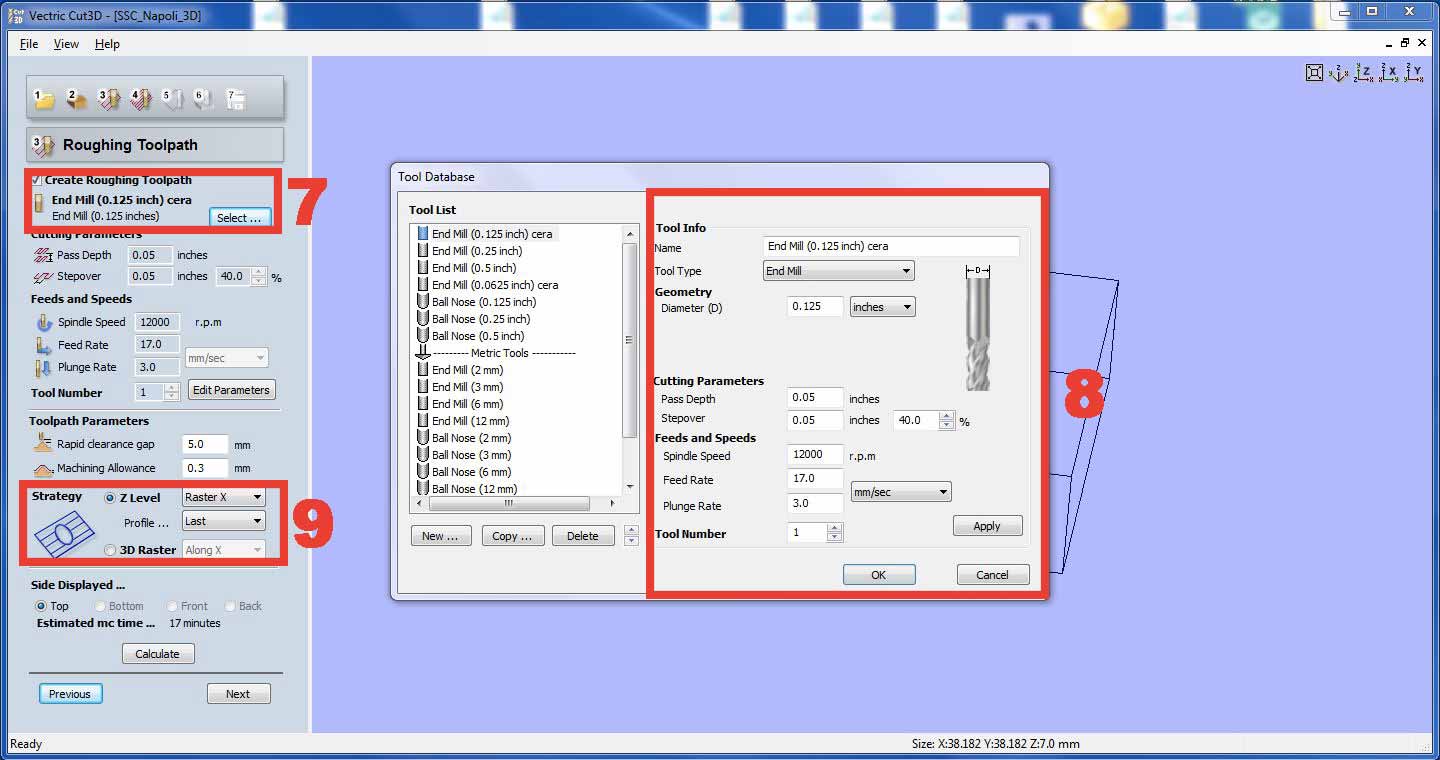Click the Next button
The width and height of the screenshot is (1440, 760).
238,694
